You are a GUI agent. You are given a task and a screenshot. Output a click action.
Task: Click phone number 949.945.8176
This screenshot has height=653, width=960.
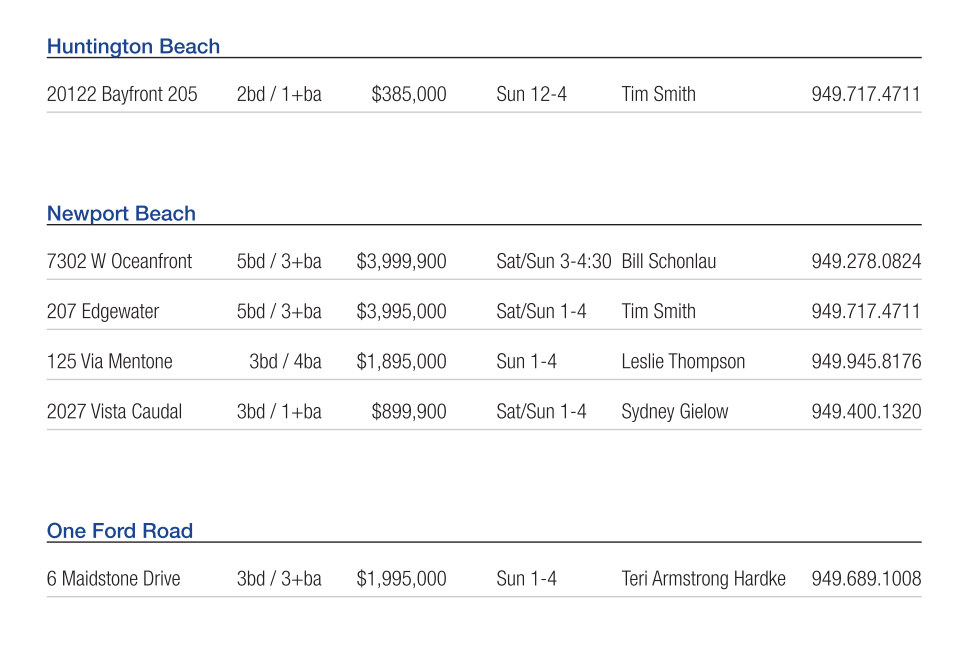[x=866, y=361]
